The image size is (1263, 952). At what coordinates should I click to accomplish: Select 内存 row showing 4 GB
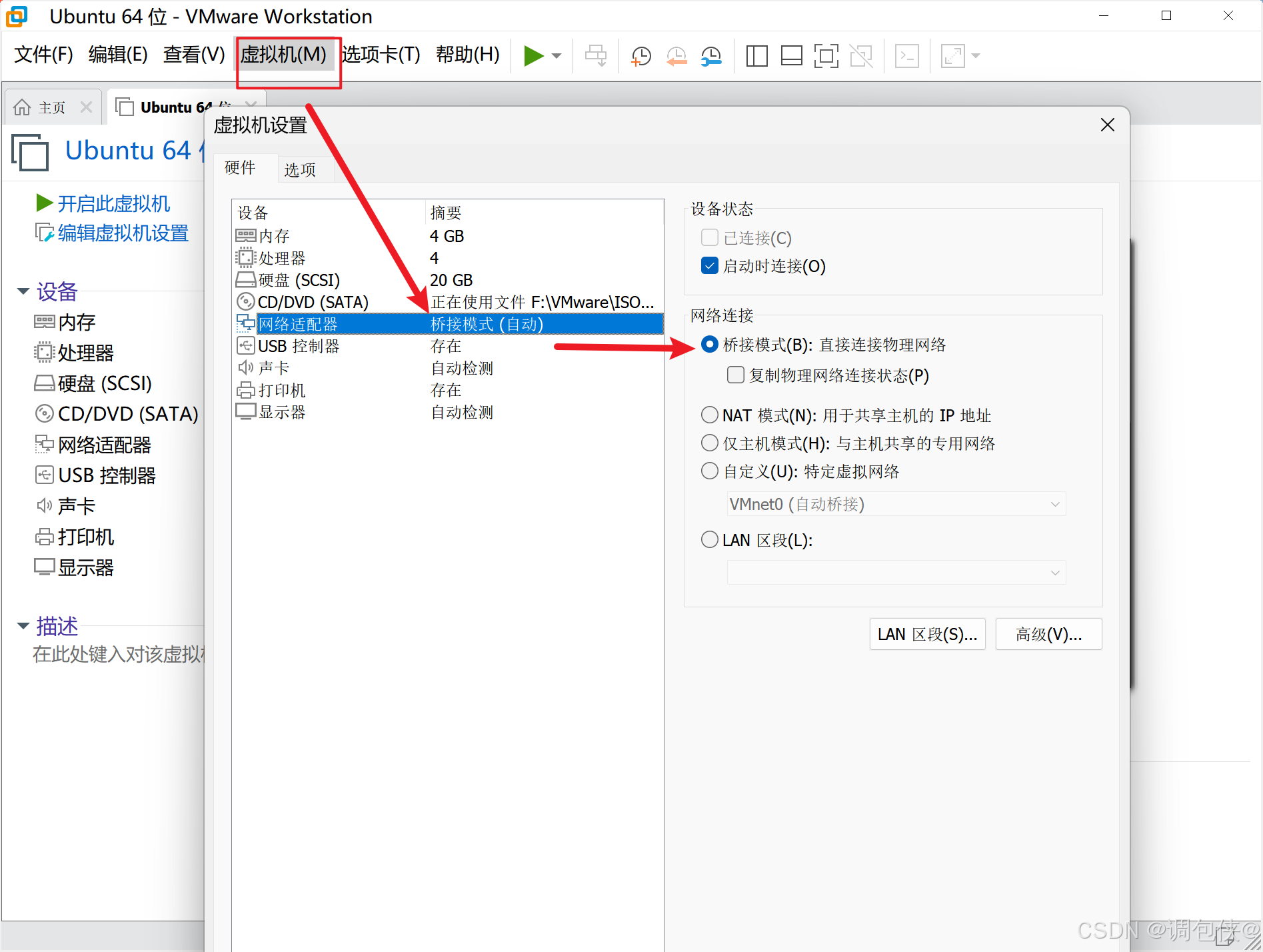coord(449,236)
